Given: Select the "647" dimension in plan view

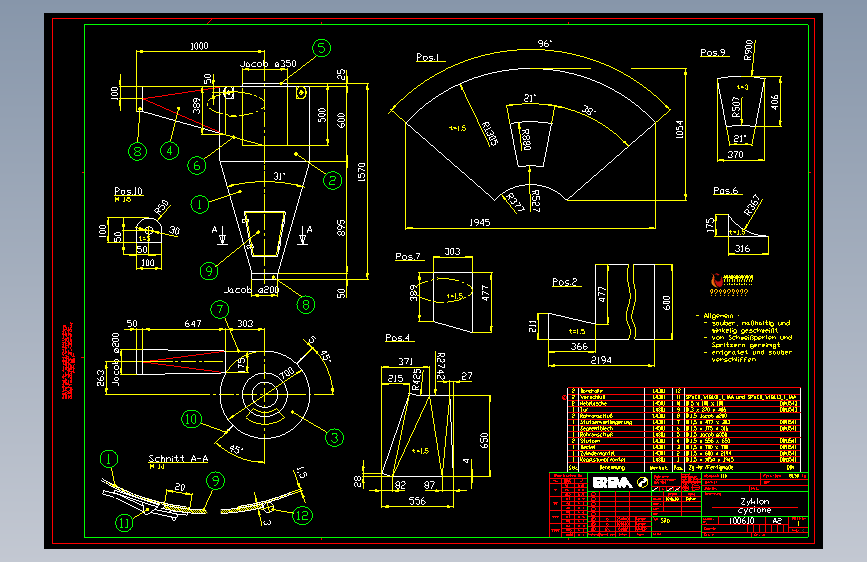Looking at the screenshot, I should click(192, 324).
